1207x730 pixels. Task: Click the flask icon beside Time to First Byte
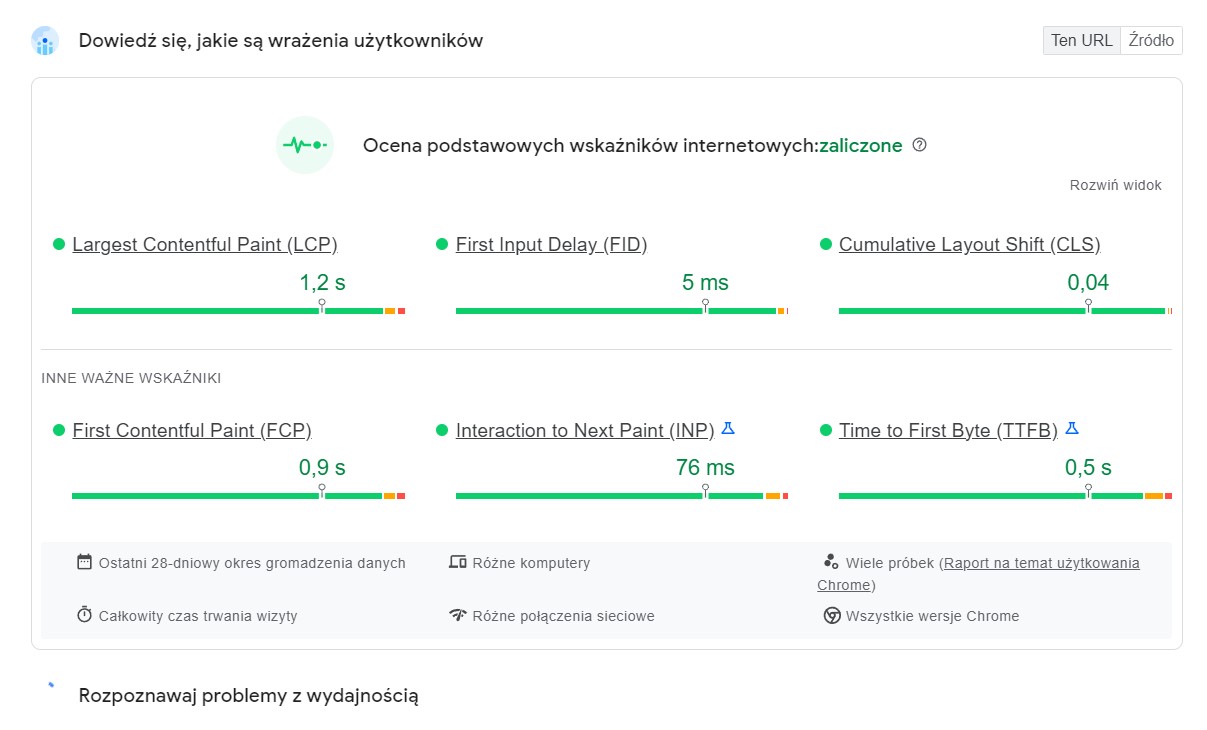(1072, 429)
